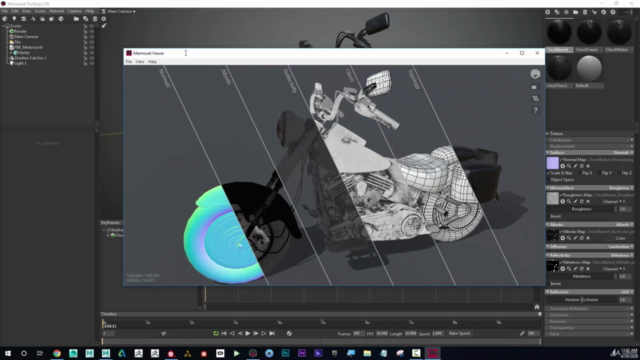640x360 pixels.
Task: Clear the Roughness Map texture with X
Action: click(x=588, y=201)
